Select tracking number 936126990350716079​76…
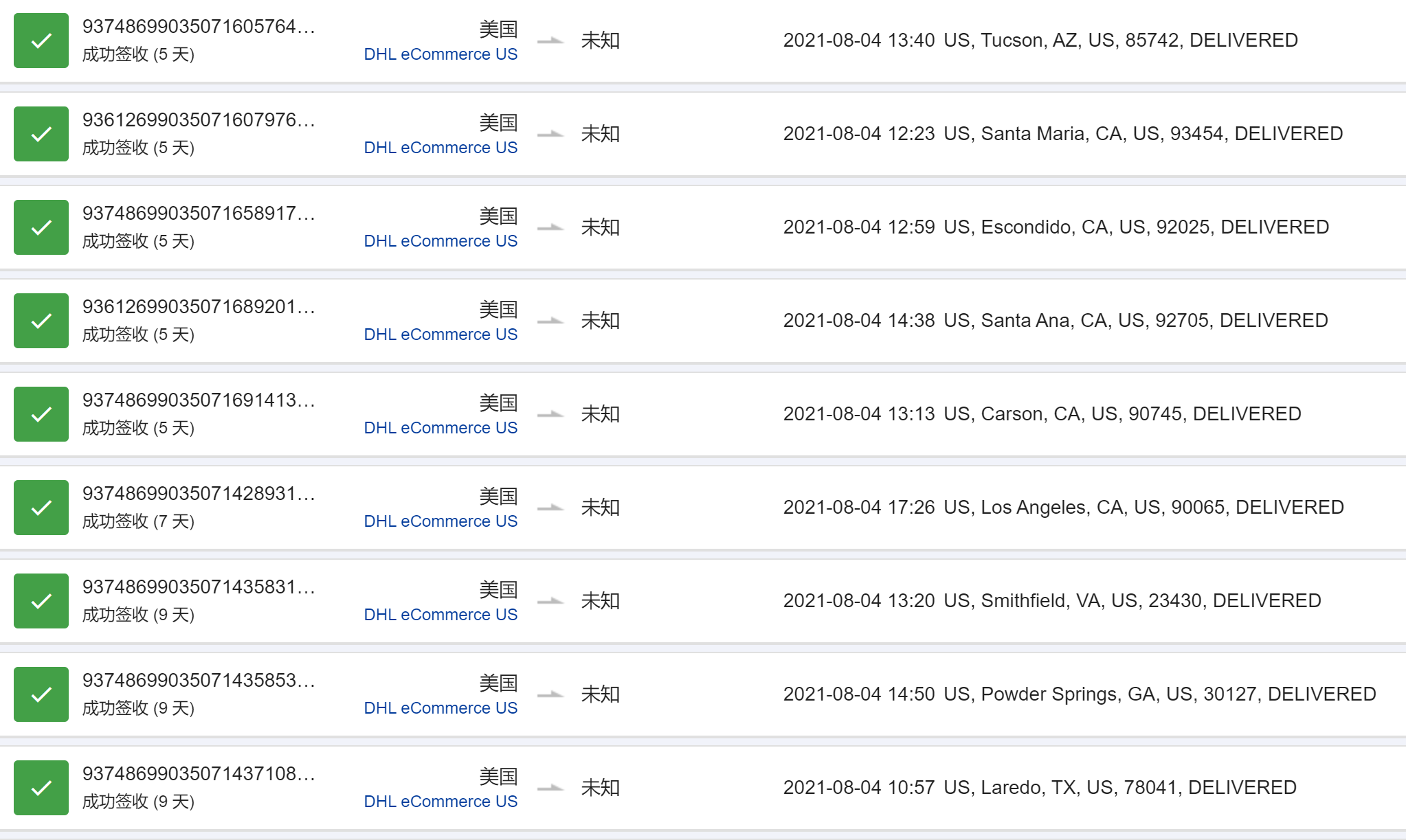 pos(199,120)
